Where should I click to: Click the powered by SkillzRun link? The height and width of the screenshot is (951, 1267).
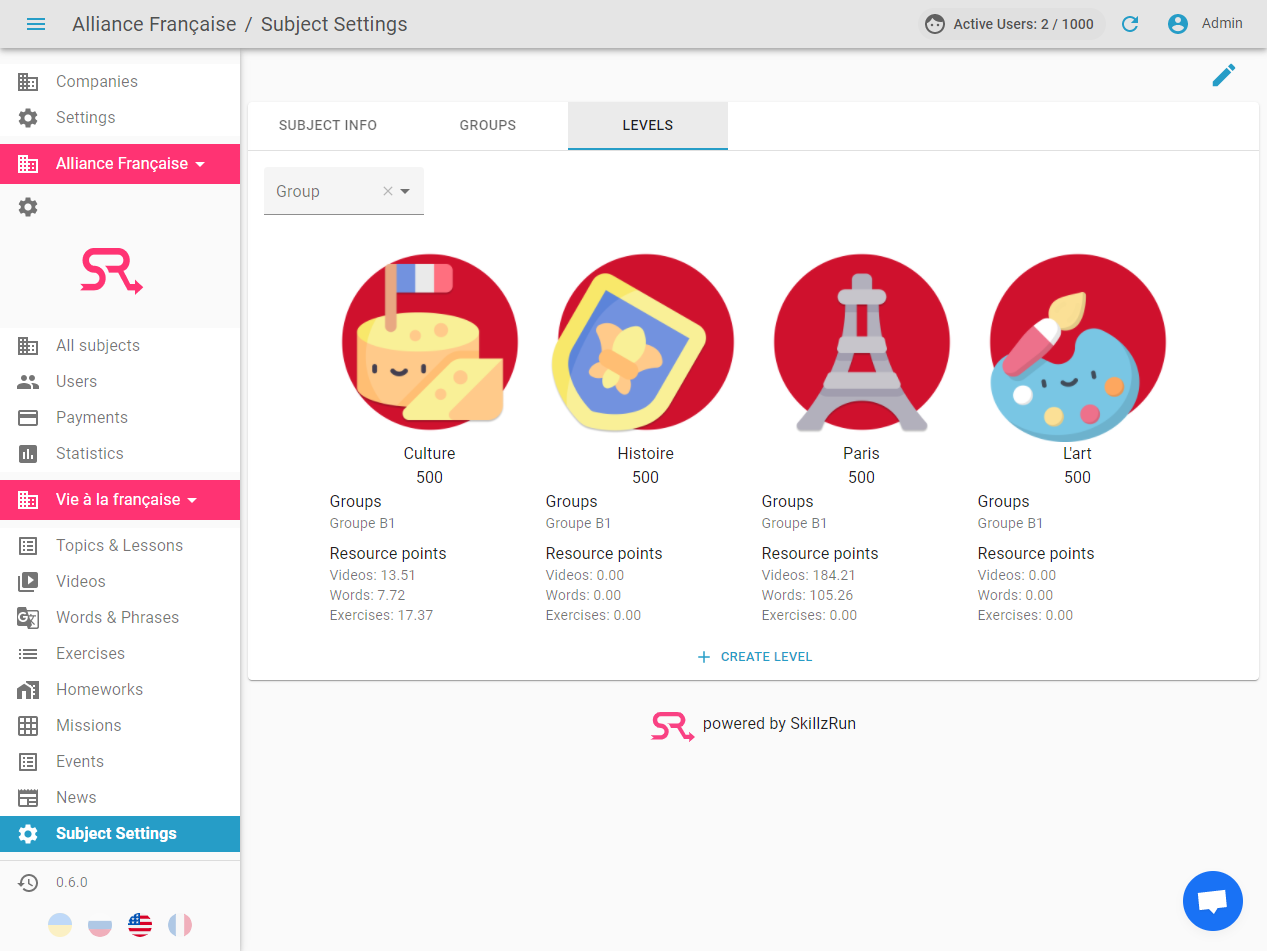(754, 724)
